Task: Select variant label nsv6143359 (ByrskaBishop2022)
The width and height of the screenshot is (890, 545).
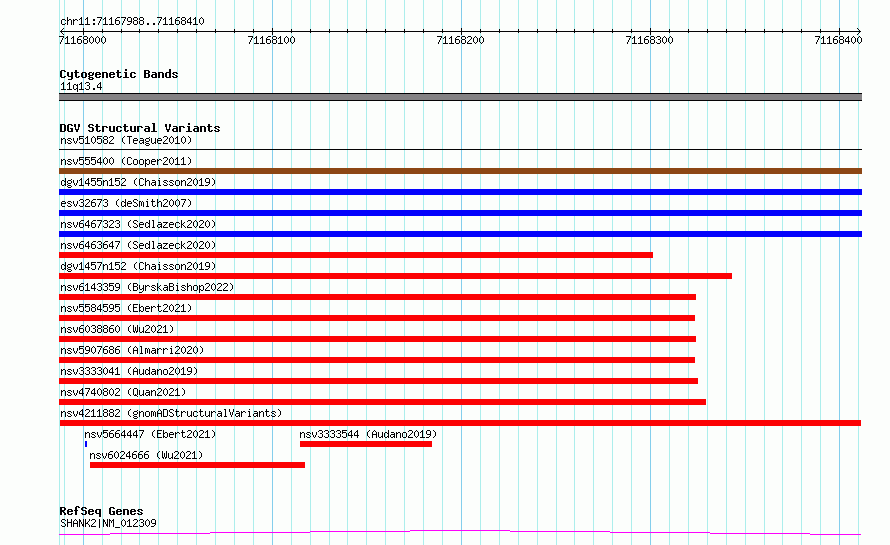Action: point(147,287)
